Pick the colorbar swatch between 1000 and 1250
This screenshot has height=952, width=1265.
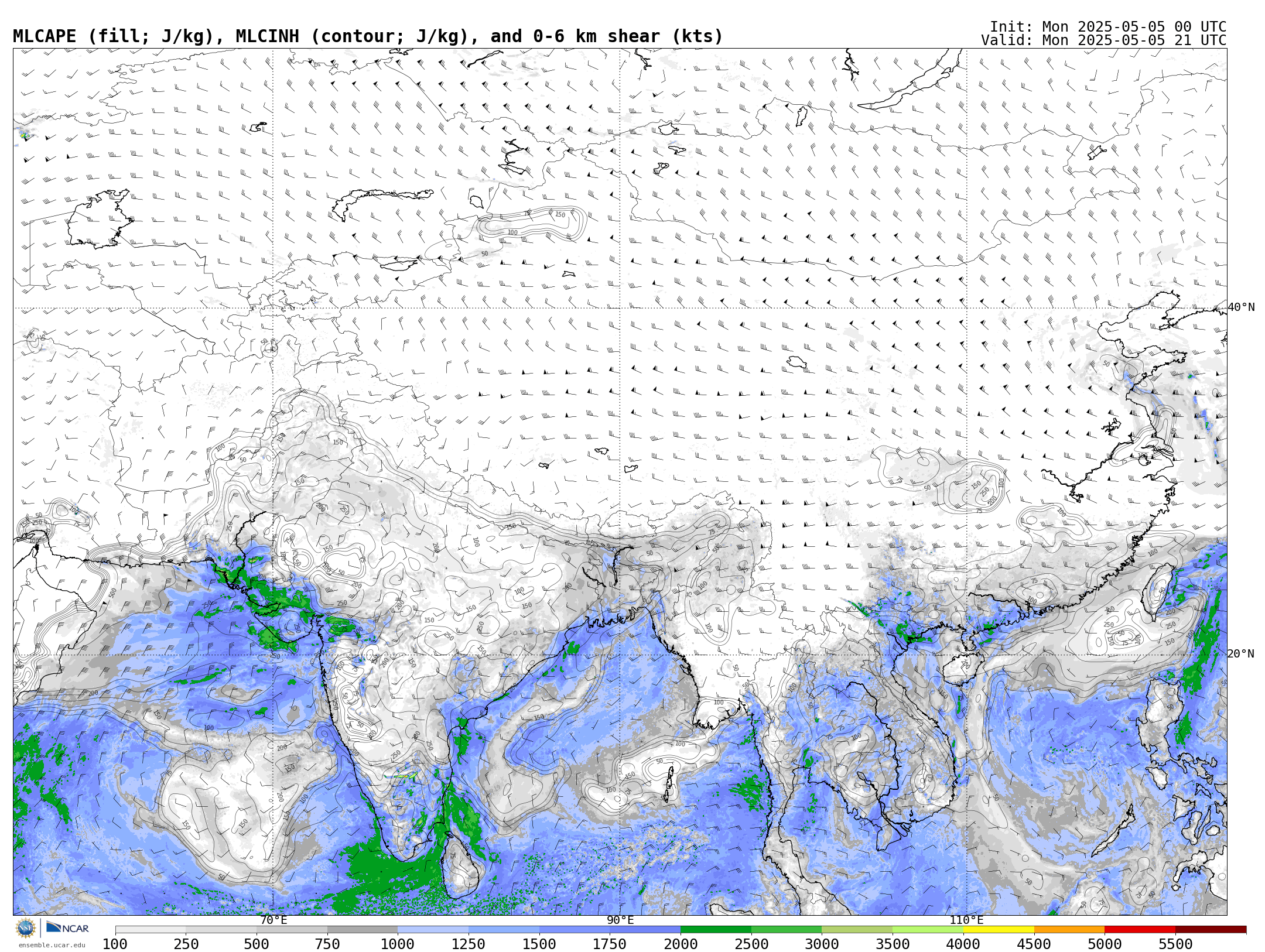[433, 930]
